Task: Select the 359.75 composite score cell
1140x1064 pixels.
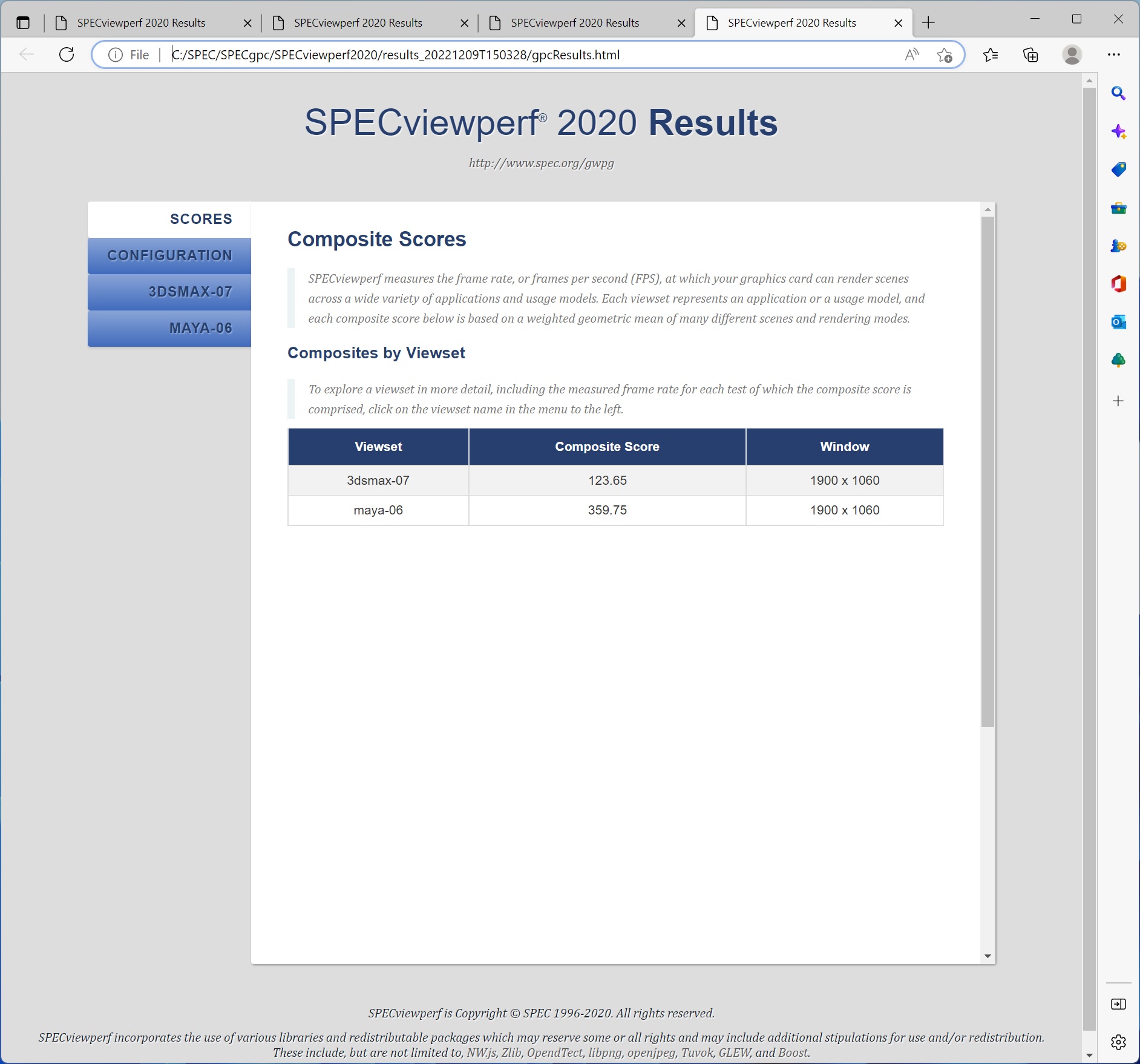Action: click(x=607, y=510)
